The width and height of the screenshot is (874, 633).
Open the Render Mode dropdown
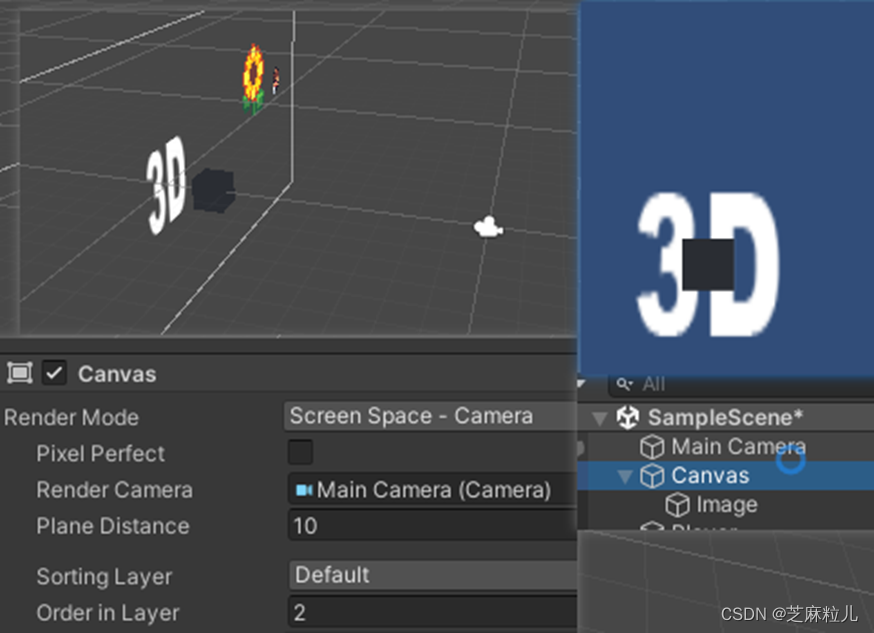[x=430, y=416]
